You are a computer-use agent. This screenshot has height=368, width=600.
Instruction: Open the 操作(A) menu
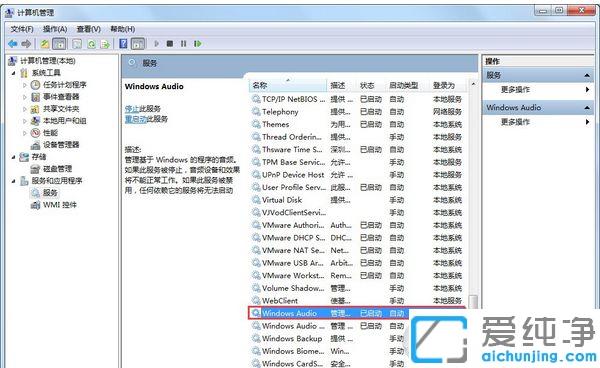point(55,29)
